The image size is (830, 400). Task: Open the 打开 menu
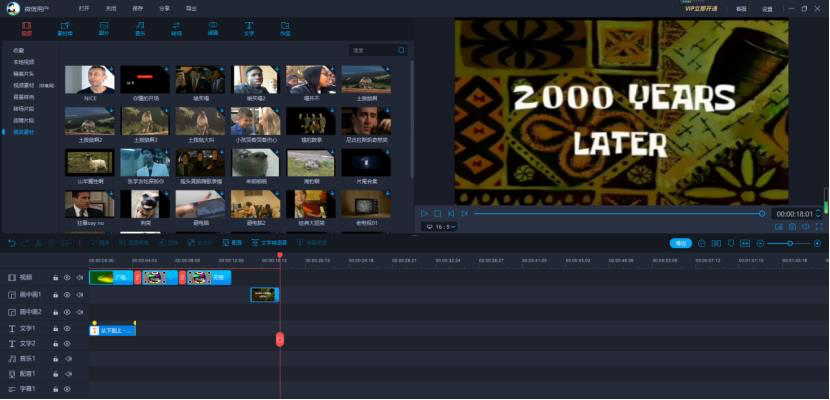point(84,9)
